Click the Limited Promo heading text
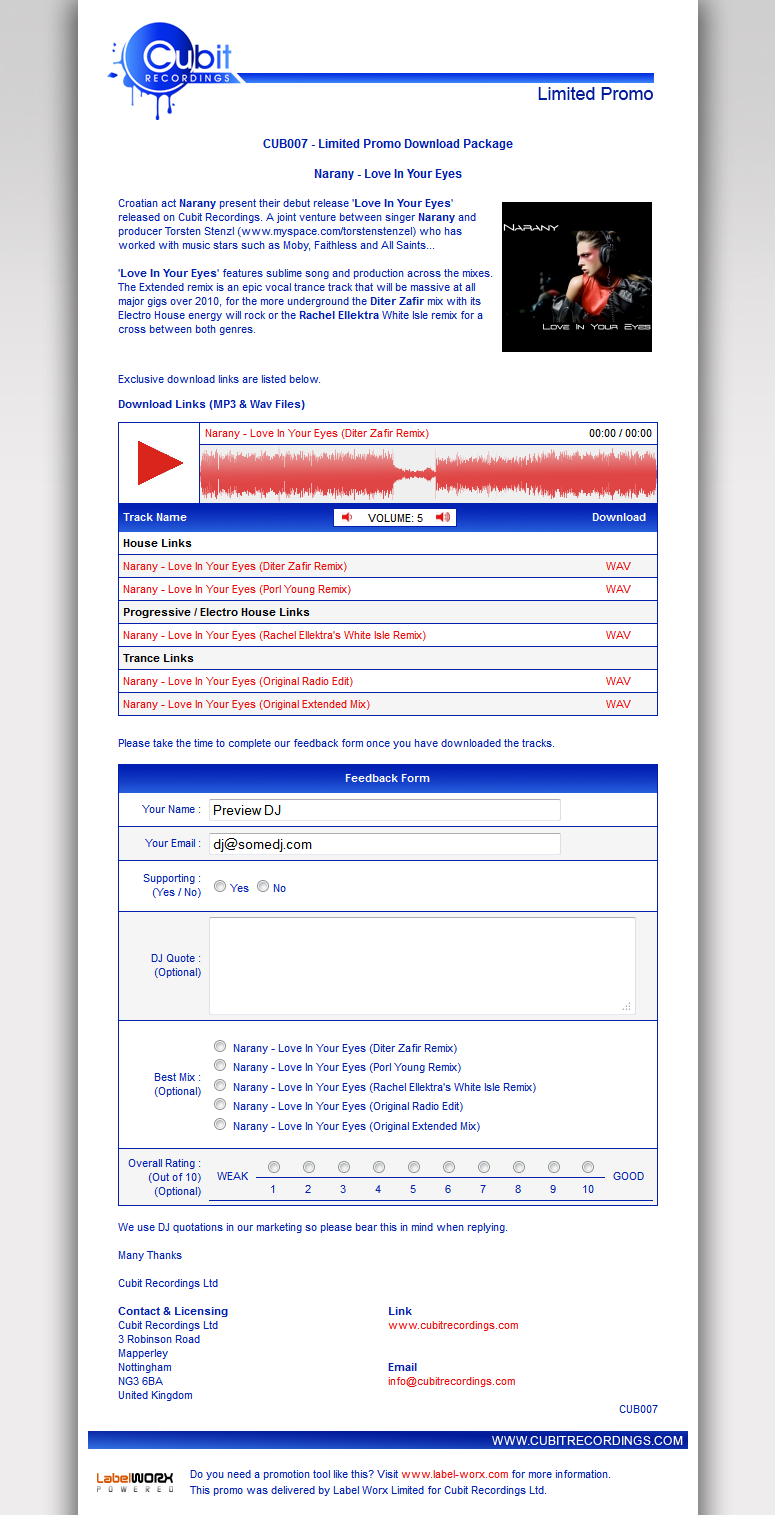This screenshot has height=1515, width=775. [595, 94]
